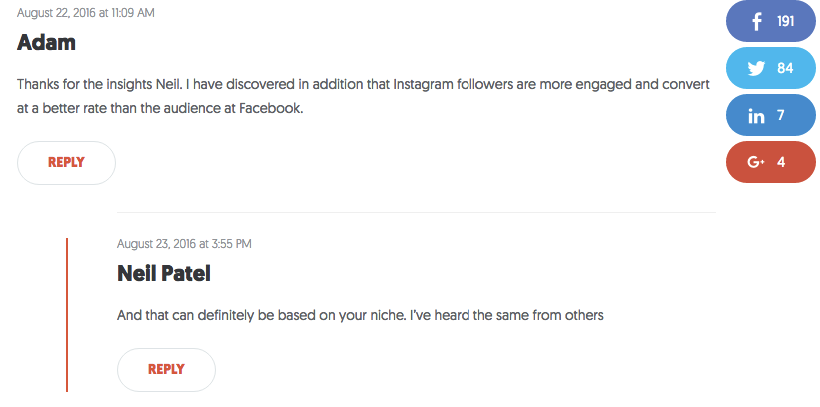Screen dimensions: 820x407
Task: Click the LinkedIn share count 7
Action: coord(781,115)
